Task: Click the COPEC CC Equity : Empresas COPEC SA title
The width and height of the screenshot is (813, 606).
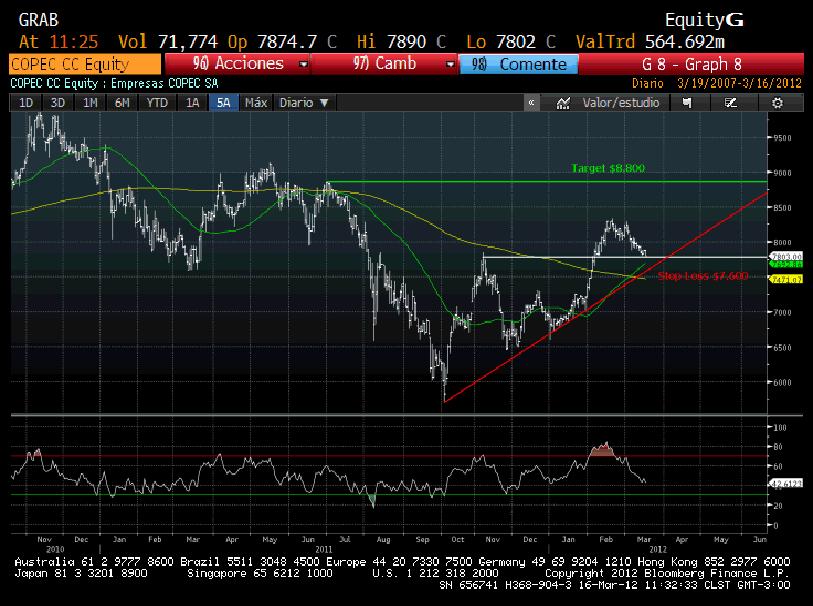Action: pyautogui.click(x=114, y=83)
